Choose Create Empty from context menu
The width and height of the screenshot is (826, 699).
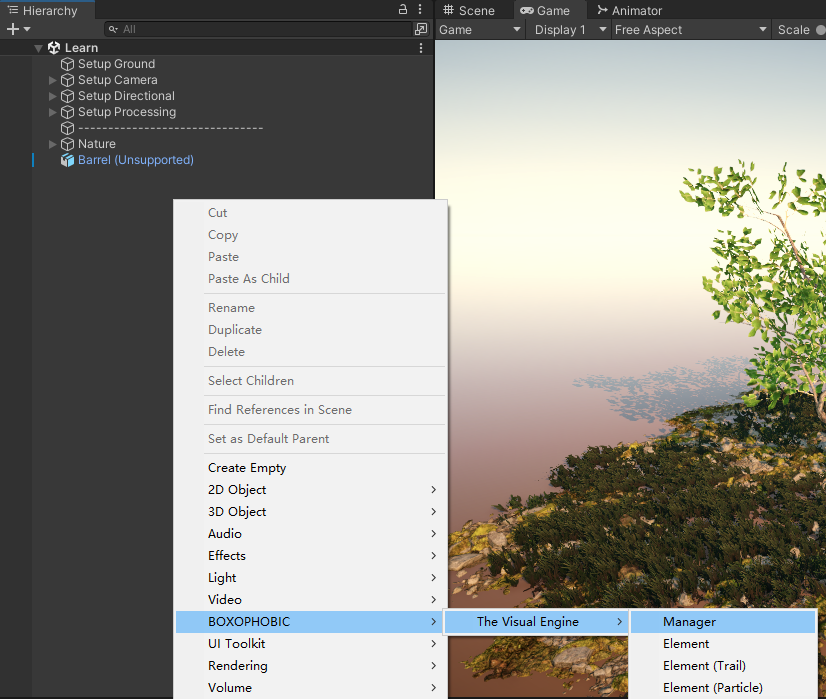coord(312,468)
